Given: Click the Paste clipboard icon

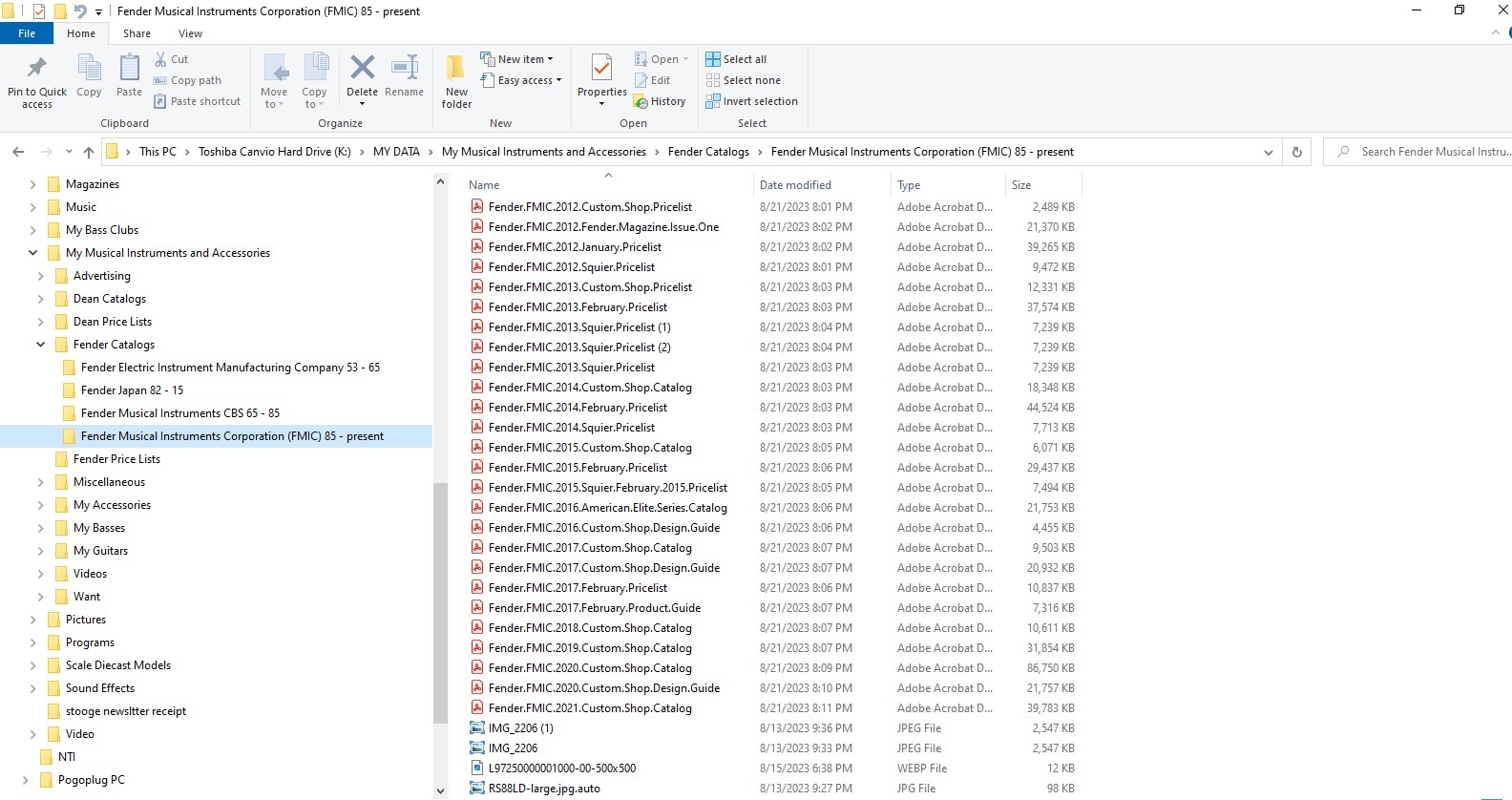Looking at the screenshot, I should (129, 68).
